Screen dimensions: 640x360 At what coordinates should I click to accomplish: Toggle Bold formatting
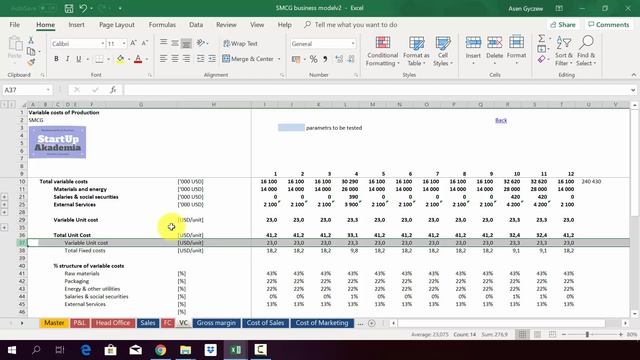pyautogui.click(x=56, y=59)
